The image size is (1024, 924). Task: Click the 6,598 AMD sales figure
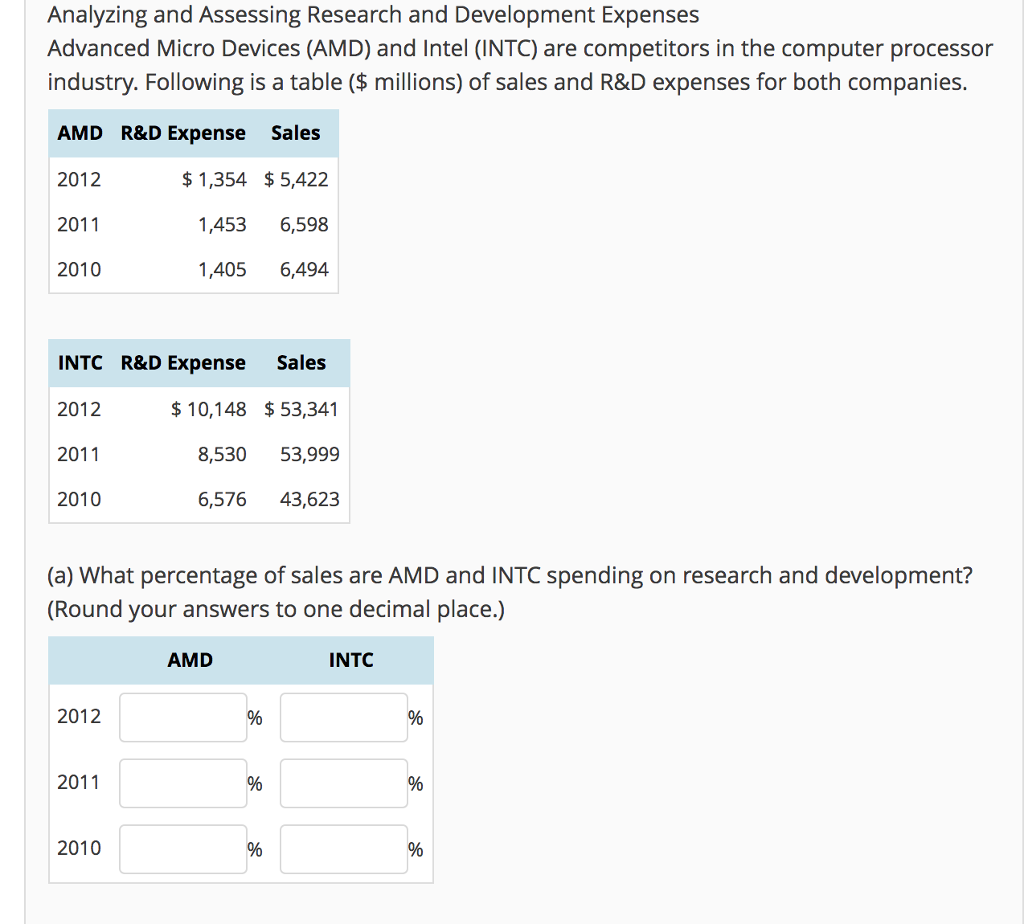click(x=305, y=224)
